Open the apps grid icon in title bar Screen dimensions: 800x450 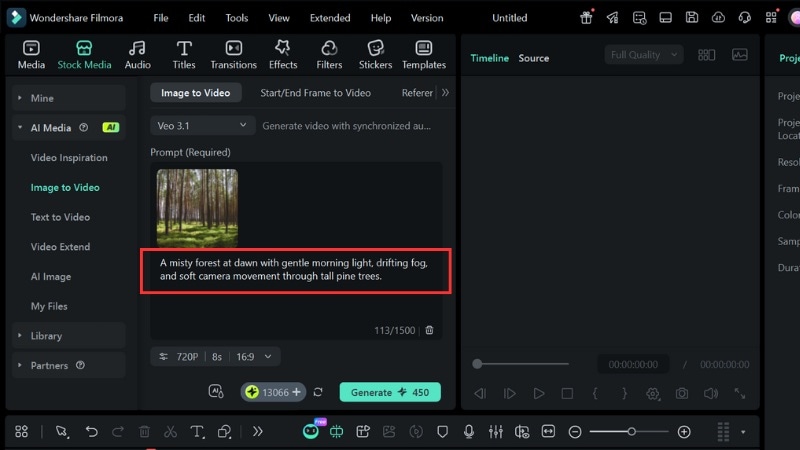click(x=771, y=18)
